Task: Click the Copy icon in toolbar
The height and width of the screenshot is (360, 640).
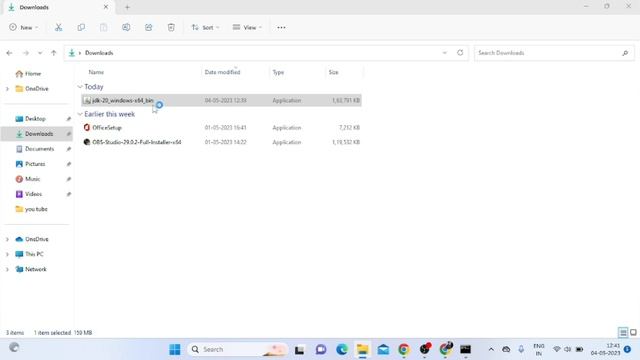Action: (x=81, y=27)
